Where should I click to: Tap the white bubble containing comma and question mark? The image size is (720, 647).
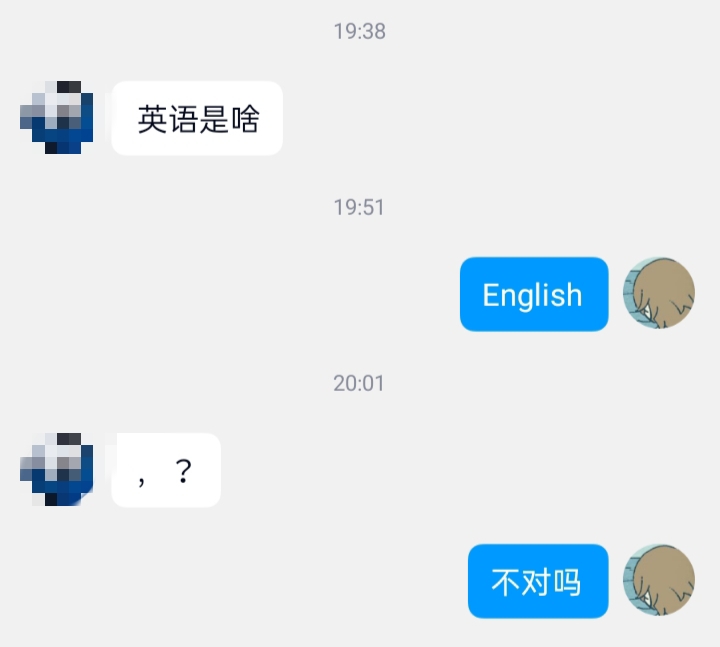(166, 470)
